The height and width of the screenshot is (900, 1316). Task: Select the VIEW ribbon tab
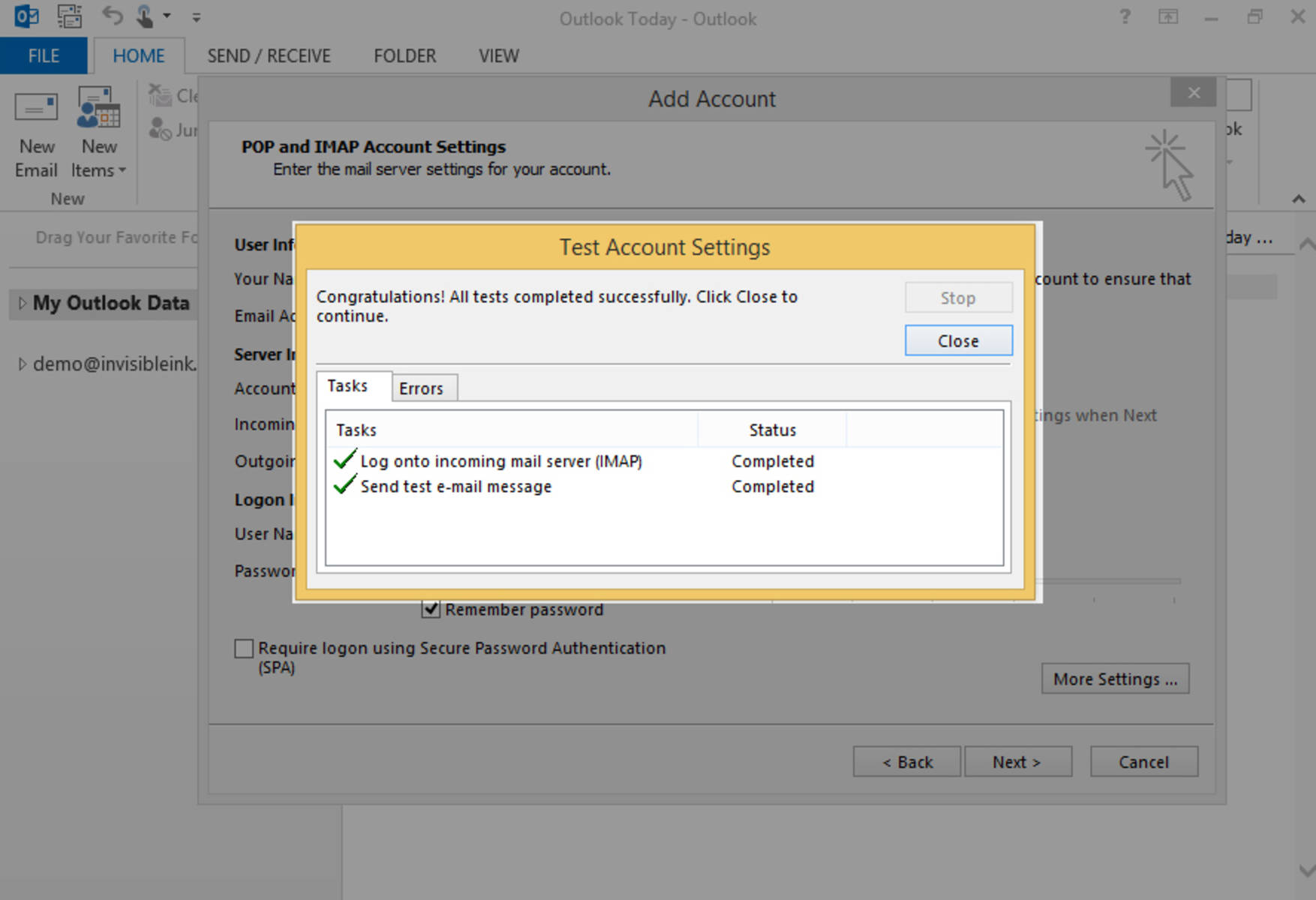498,56
